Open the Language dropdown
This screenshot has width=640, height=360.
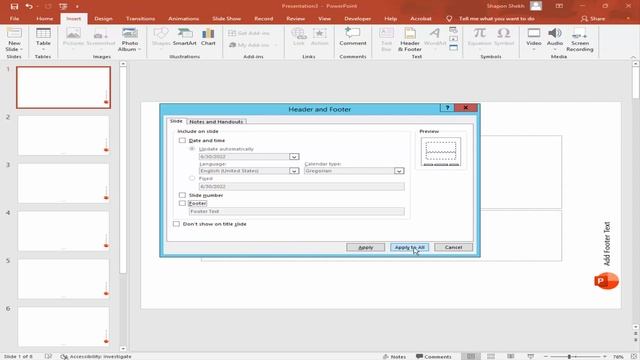pyautogui.click(x=294, y=171)
